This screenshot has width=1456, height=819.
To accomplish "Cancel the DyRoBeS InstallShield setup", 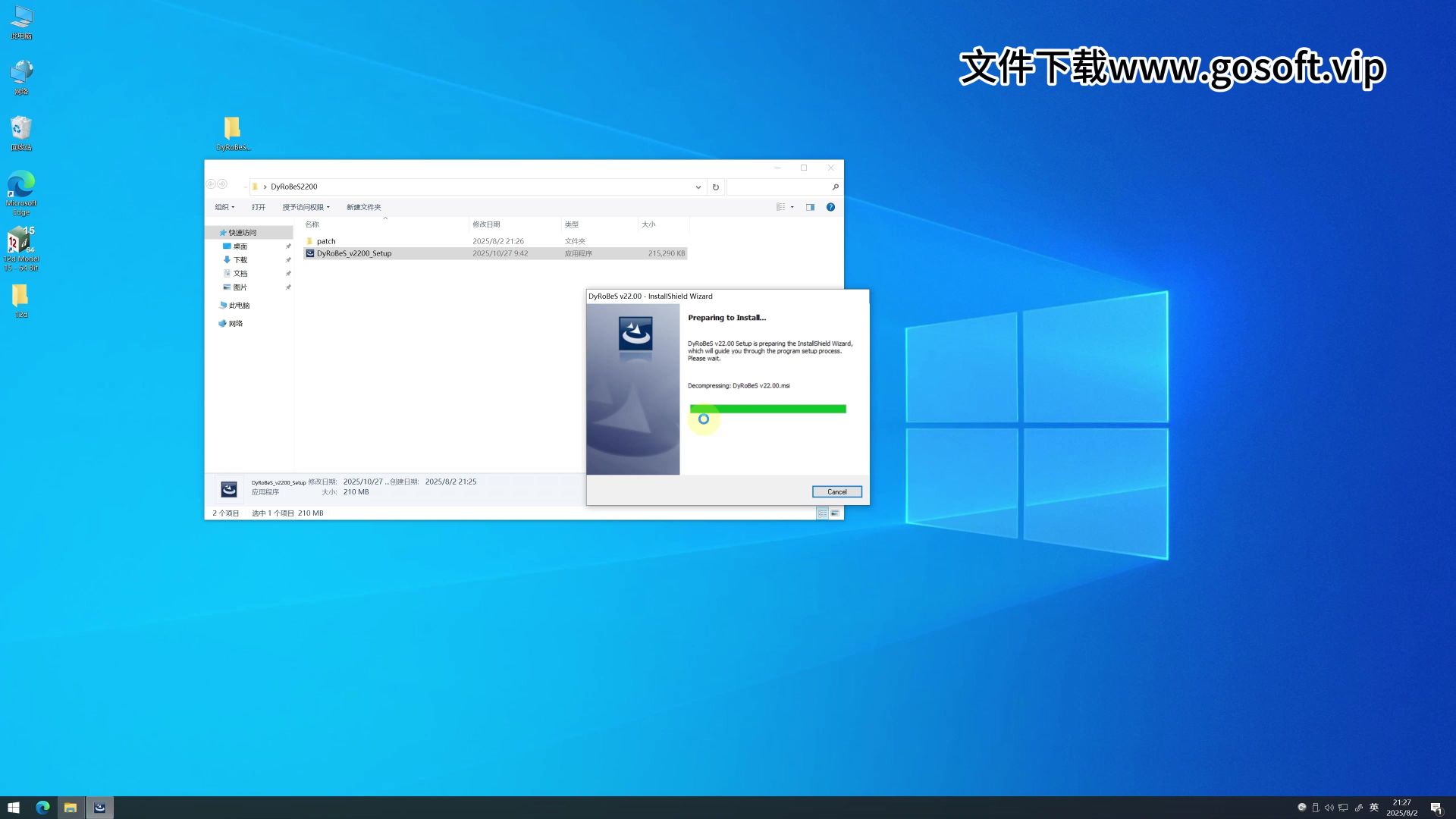I will [x=836, y=492].
